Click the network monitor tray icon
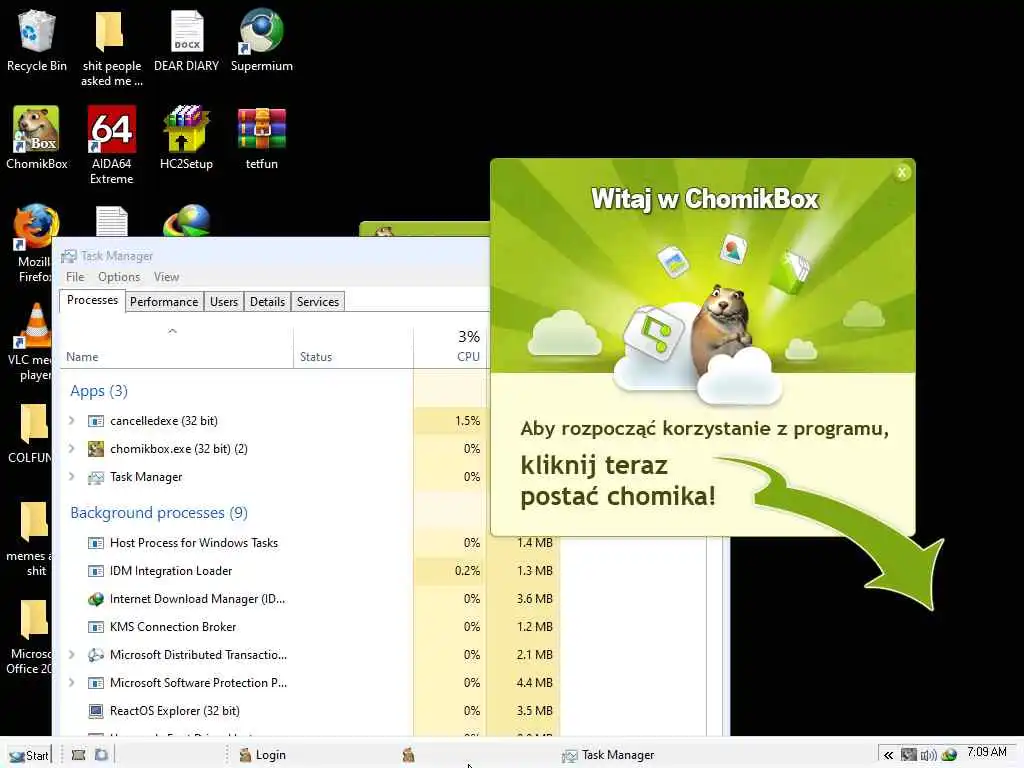Screen dimensions: 1024x768 click(x=908, y=755)
